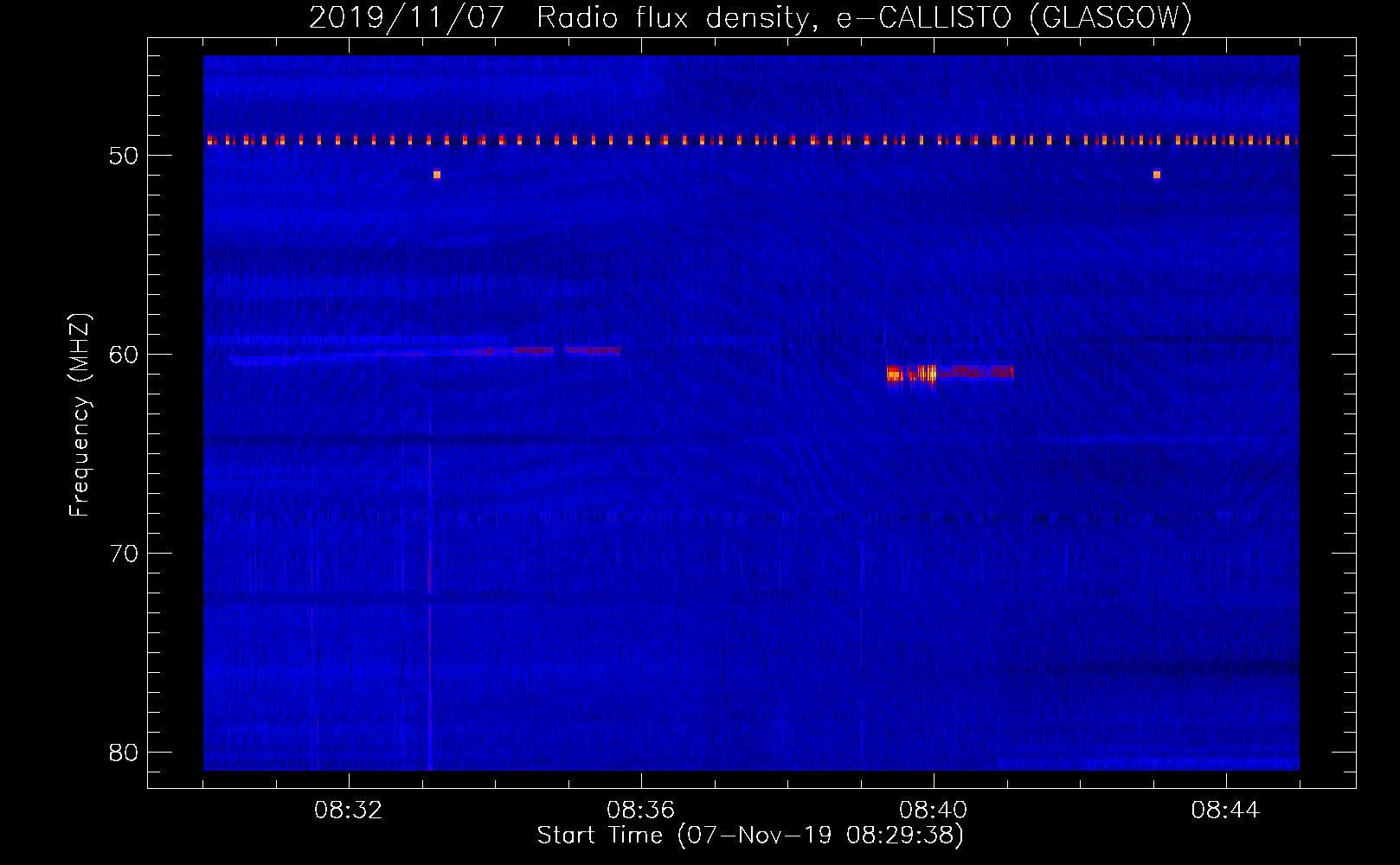1400x865 pixels.
Task: Click the 08:44 time tick label
Action: (x=1226, y=811)
